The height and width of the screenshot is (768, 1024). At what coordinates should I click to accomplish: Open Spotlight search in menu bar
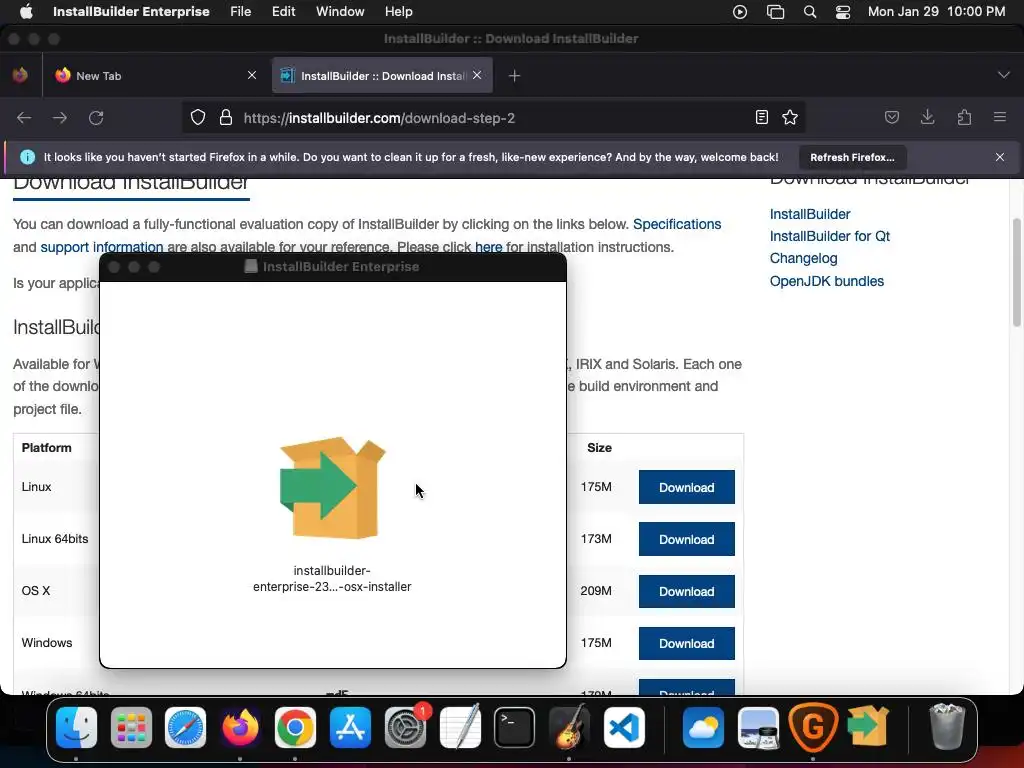(x=810, y=11)
